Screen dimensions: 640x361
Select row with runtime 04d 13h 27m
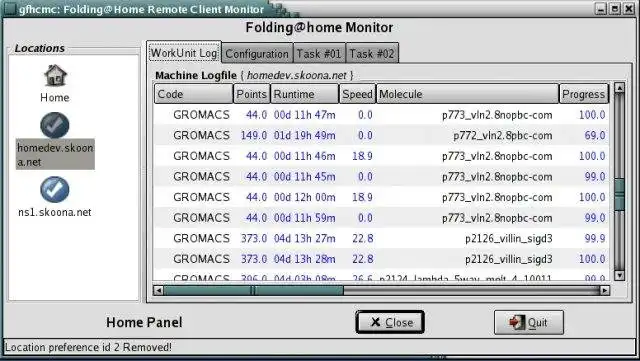point(381,238)
